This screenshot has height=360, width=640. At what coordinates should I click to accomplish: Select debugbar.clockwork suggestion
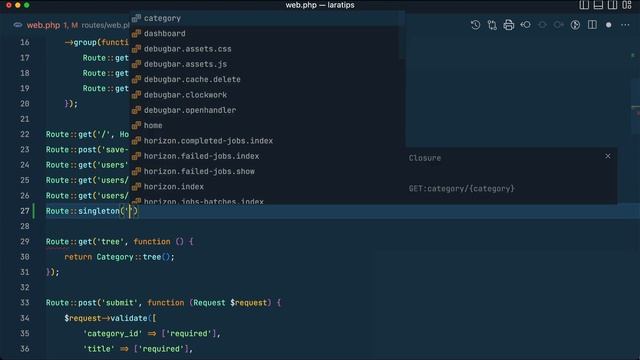pos(267,95)
